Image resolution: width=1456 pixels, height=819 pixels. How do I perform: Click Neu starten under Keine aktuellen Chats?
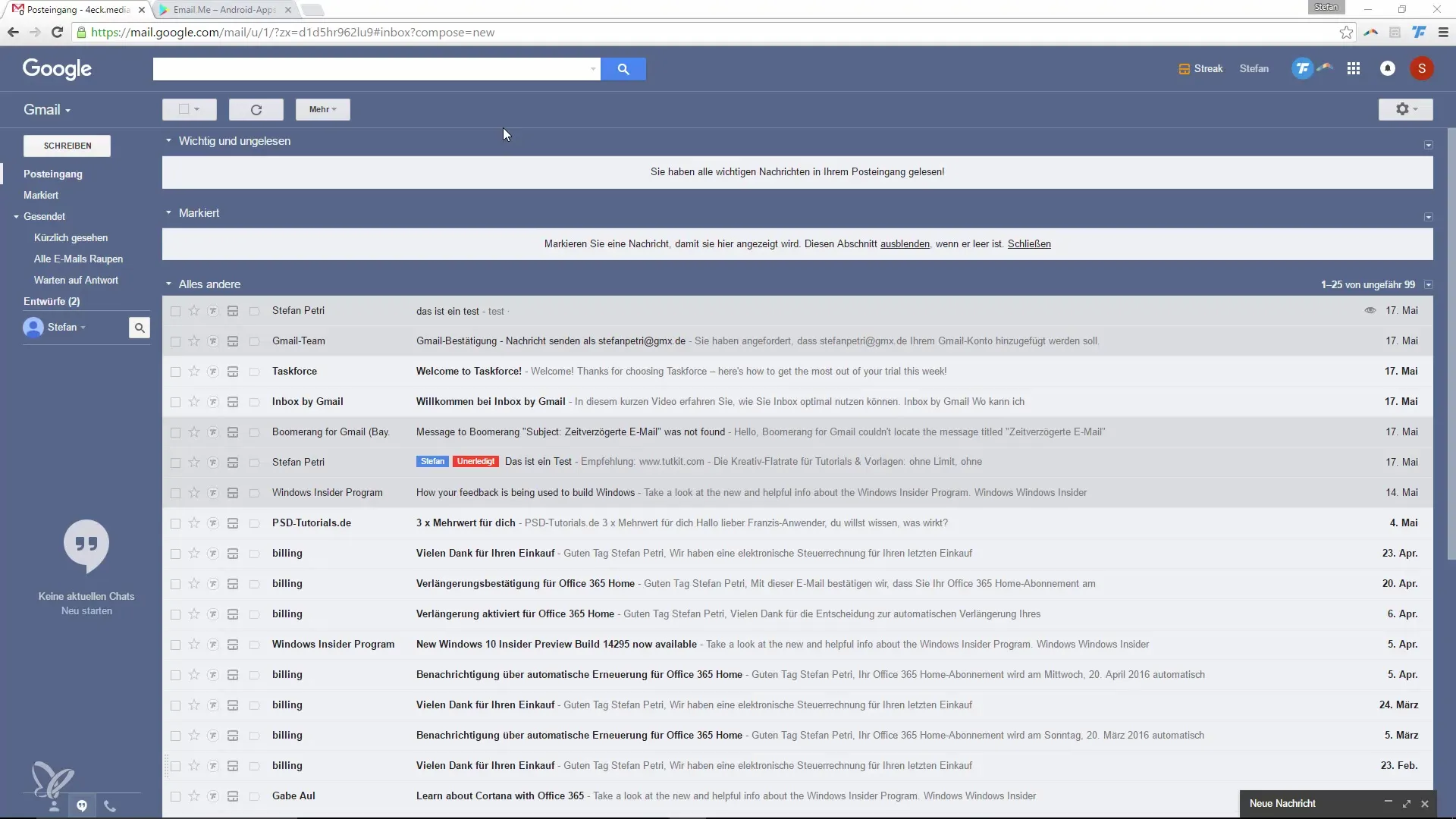pyautogui.click(x=86, y=611)
